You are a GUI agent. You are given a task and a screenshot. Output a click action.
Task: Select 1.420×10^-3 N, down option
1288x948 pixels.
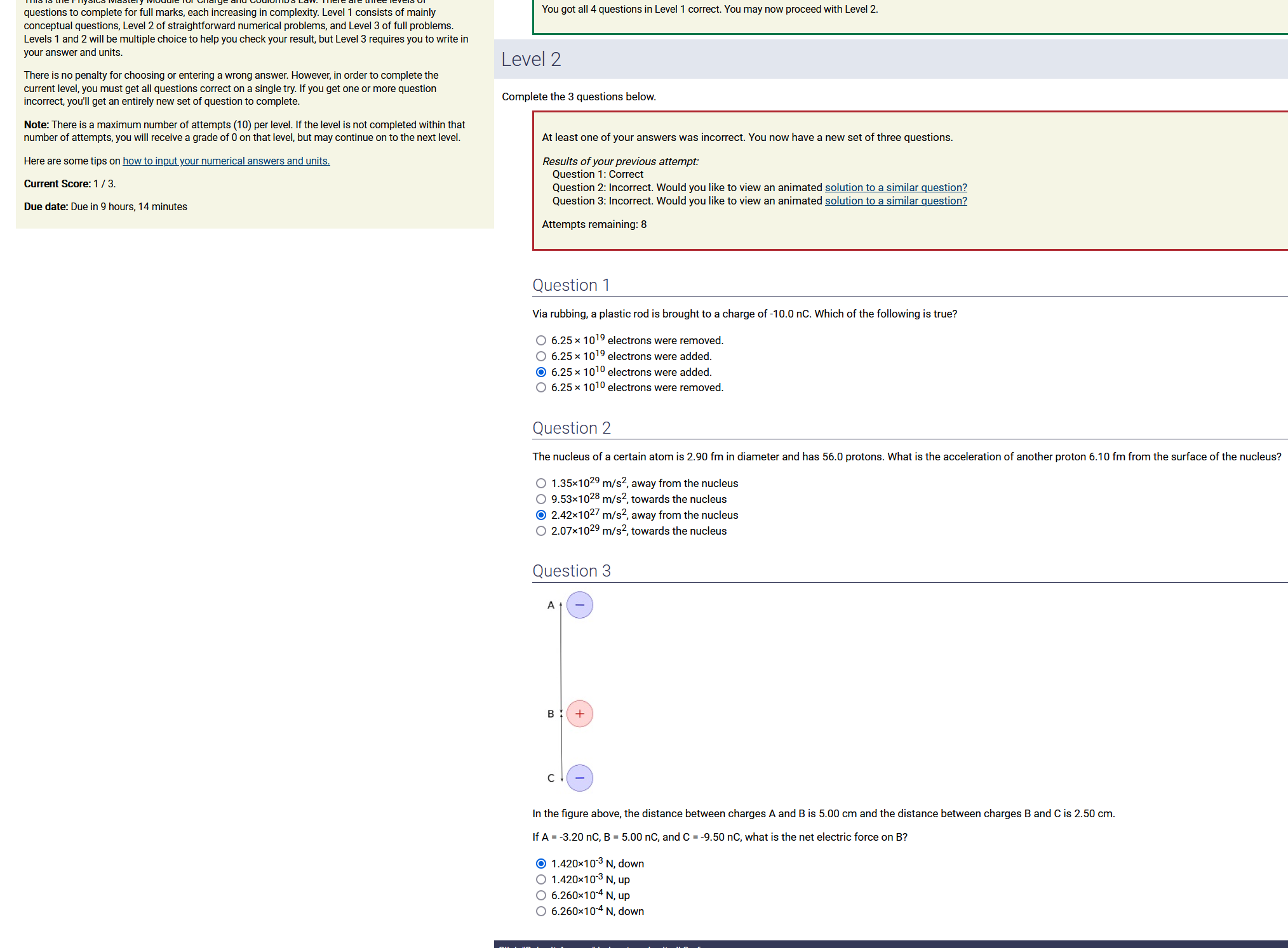pyautogui.click(x=540, y=864)
